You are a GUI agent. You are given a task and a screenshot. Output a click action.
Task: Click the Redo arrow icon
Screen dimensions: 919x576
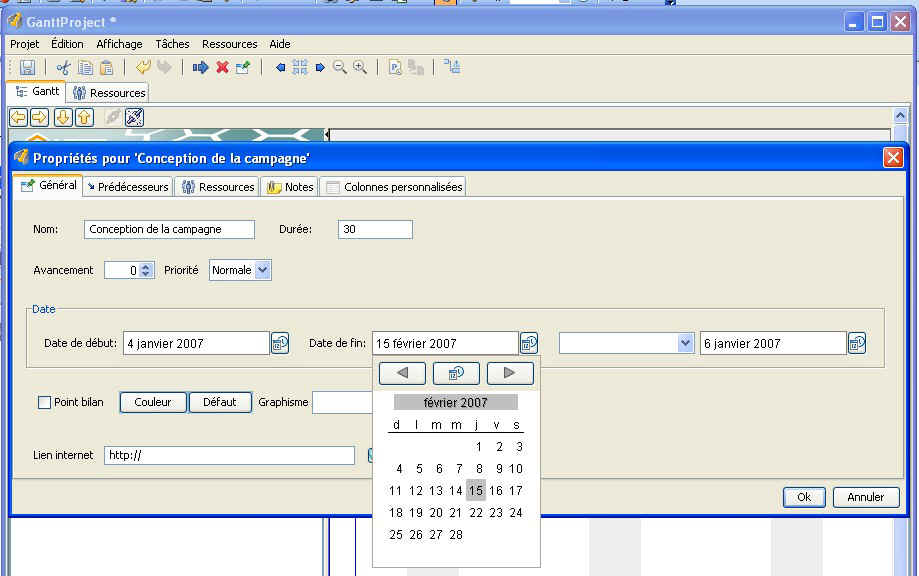coord(164,67)
